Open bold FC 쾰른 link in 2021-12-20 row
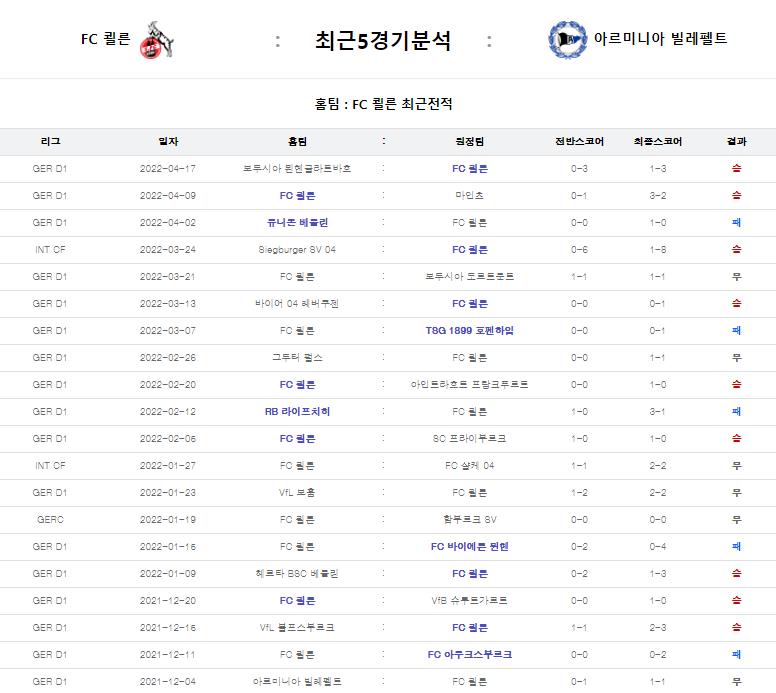 click(297, 600)
